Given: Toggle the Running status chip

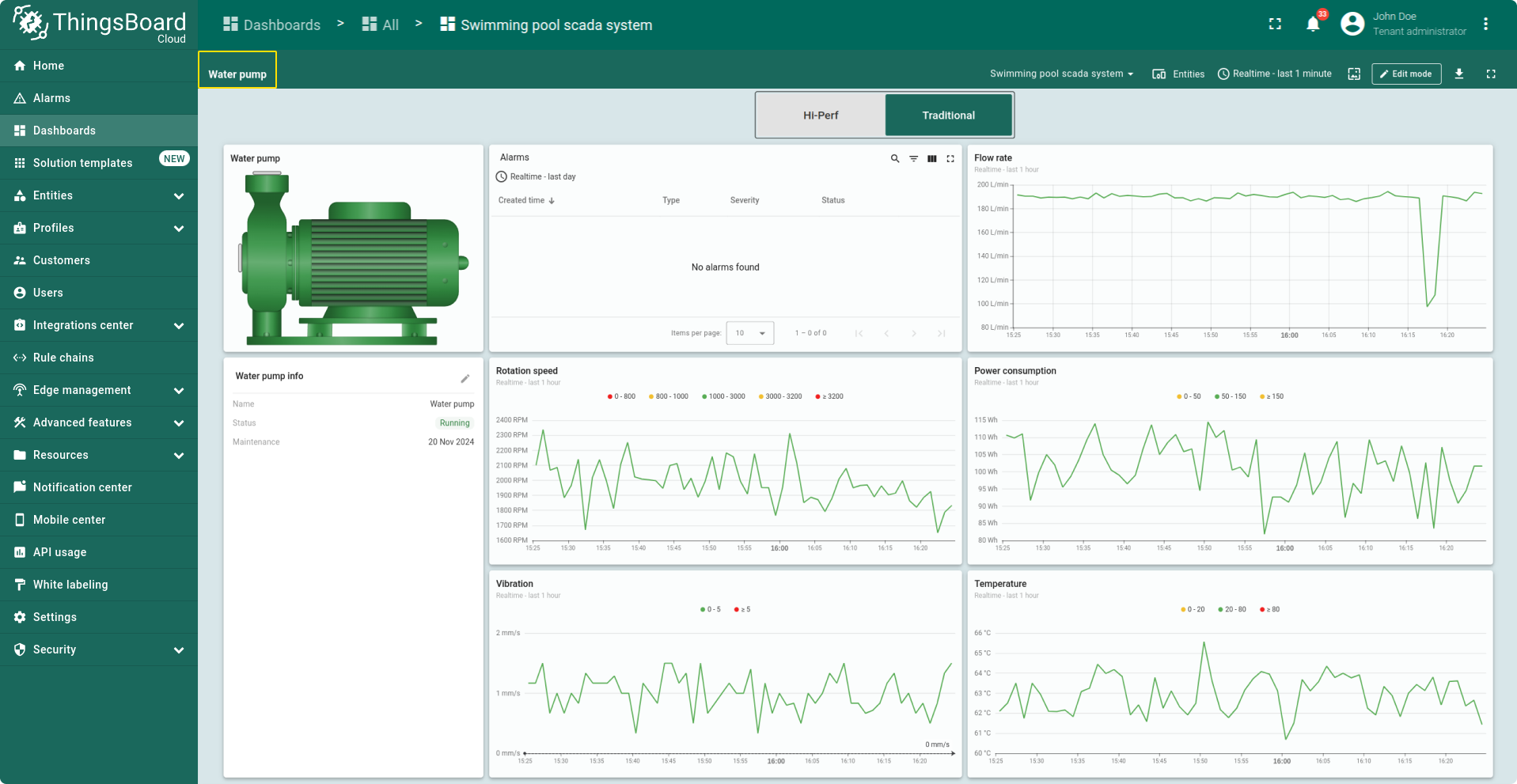Looking at the screenshot, I should (x=454, y=422).
